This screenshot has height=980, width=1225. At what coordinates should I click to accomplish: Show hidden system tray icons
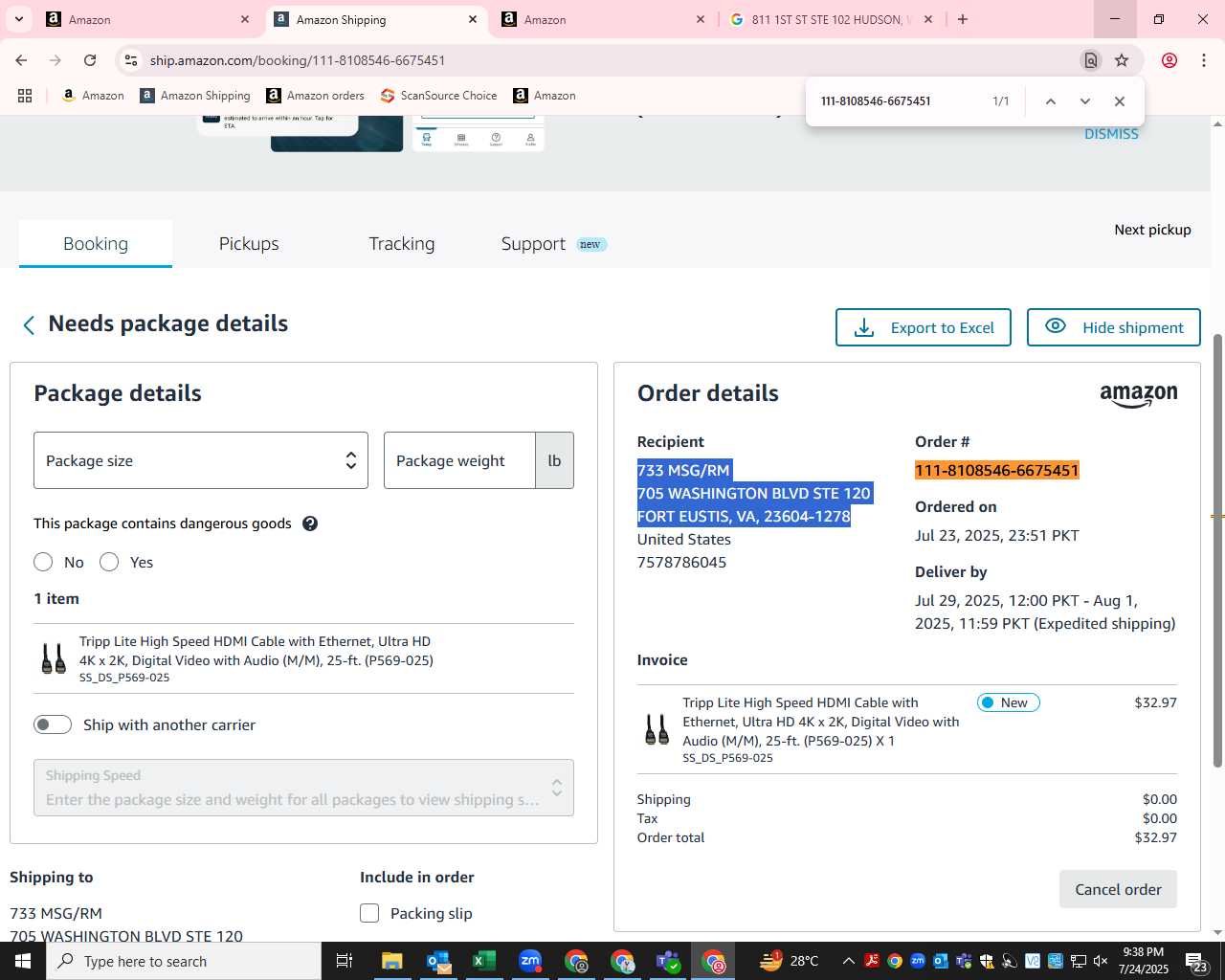pyautogui.click(x=849, y=961)
